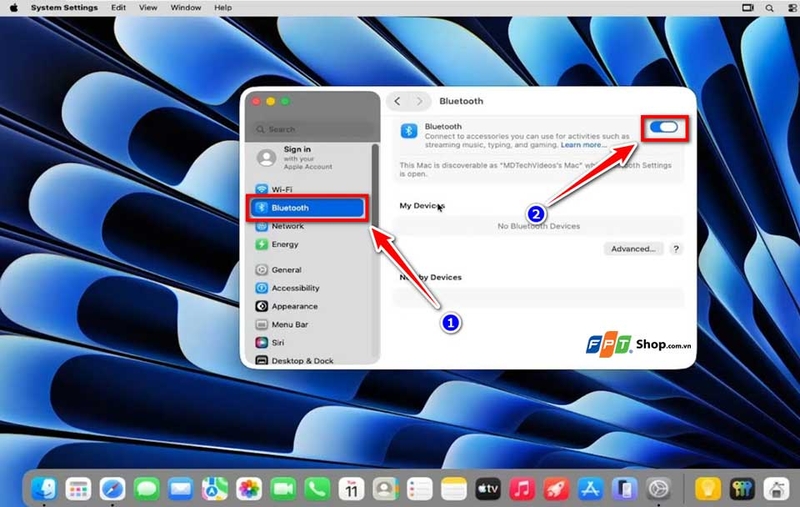The image size is (800, 507).
Task: Open Safari from the Dock
Action: click(112, 489)
